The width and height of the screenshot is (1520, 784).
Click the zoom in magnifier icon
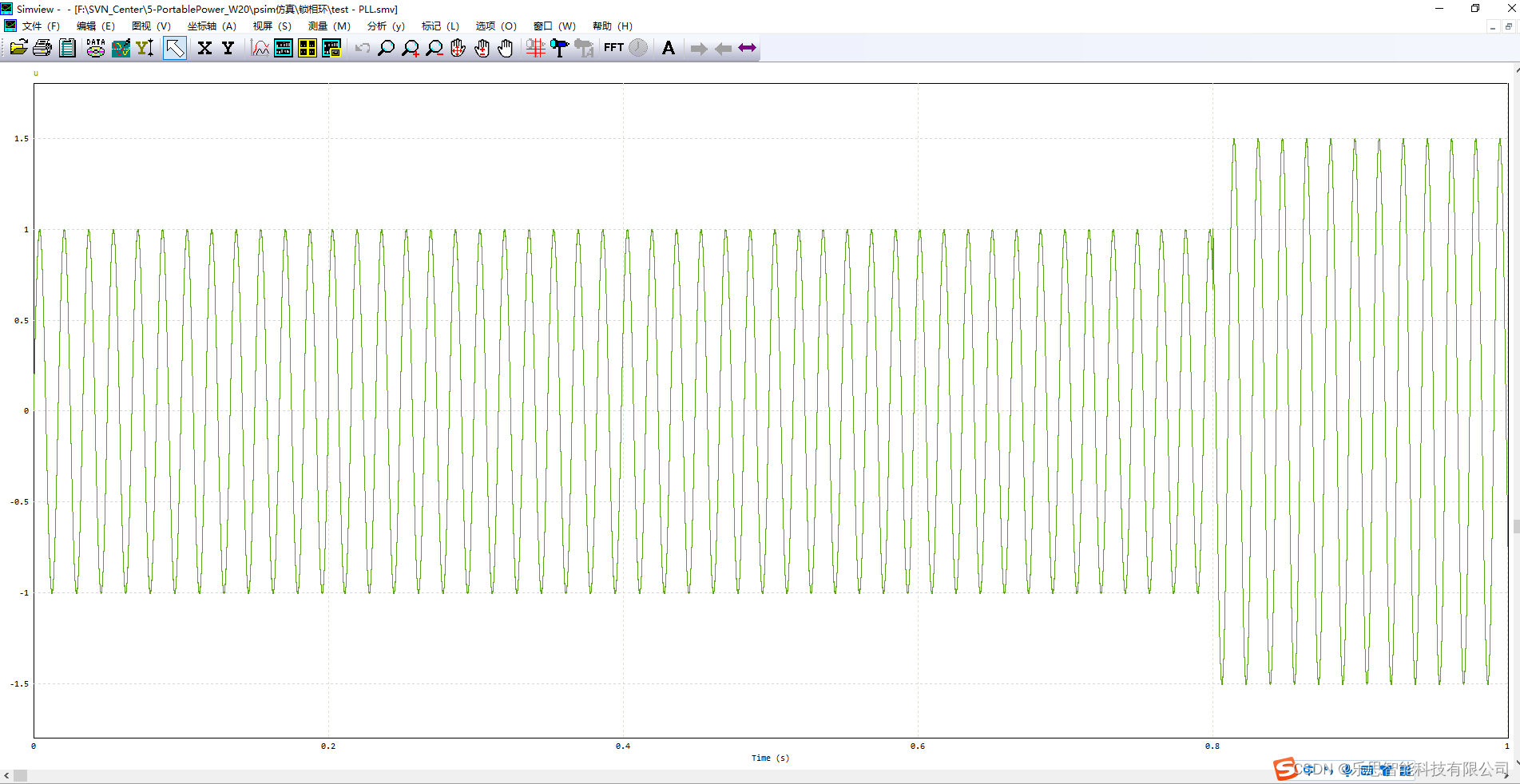coord(411,48)
